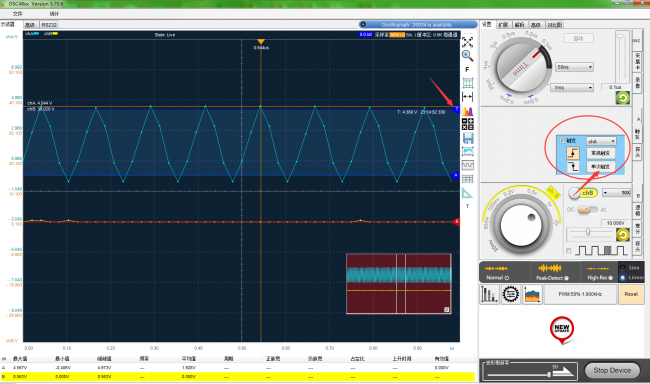Open the 扩展 tab in right panel
Viewport: 650px width, 384px height.
coord(503,25)
